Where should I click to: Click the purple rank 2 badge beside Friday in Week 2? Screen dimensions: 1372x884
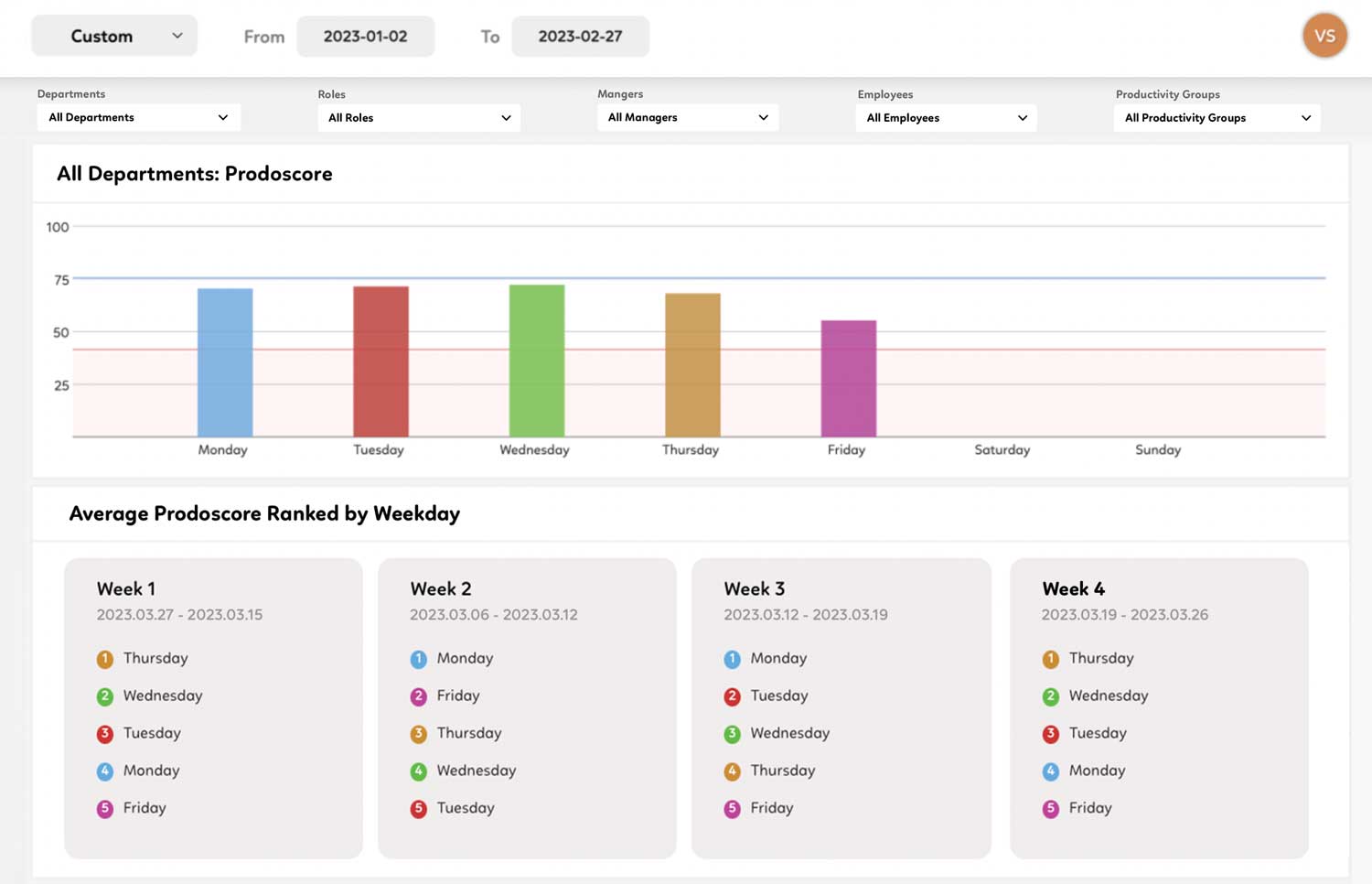click(419, 695)
